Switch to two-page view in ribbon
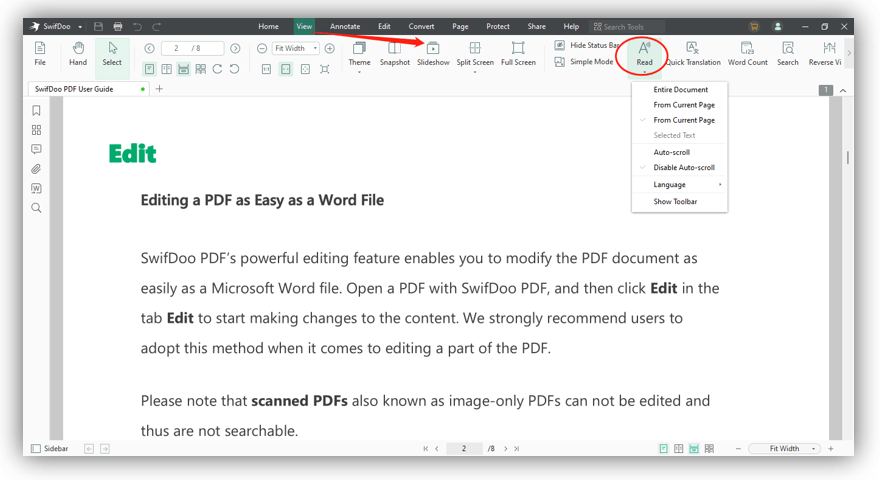Viewport: 880px width, 480px height. pos(167,69)
